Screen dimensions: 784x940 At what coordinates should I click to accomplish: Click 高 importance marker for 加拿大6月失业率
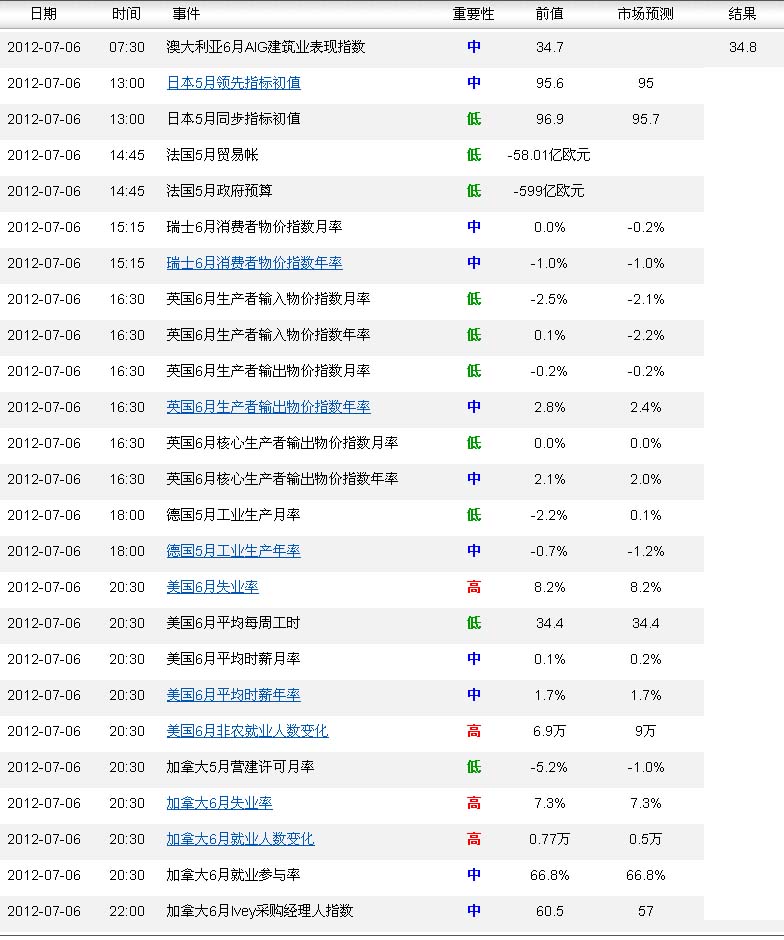[474, 803]
